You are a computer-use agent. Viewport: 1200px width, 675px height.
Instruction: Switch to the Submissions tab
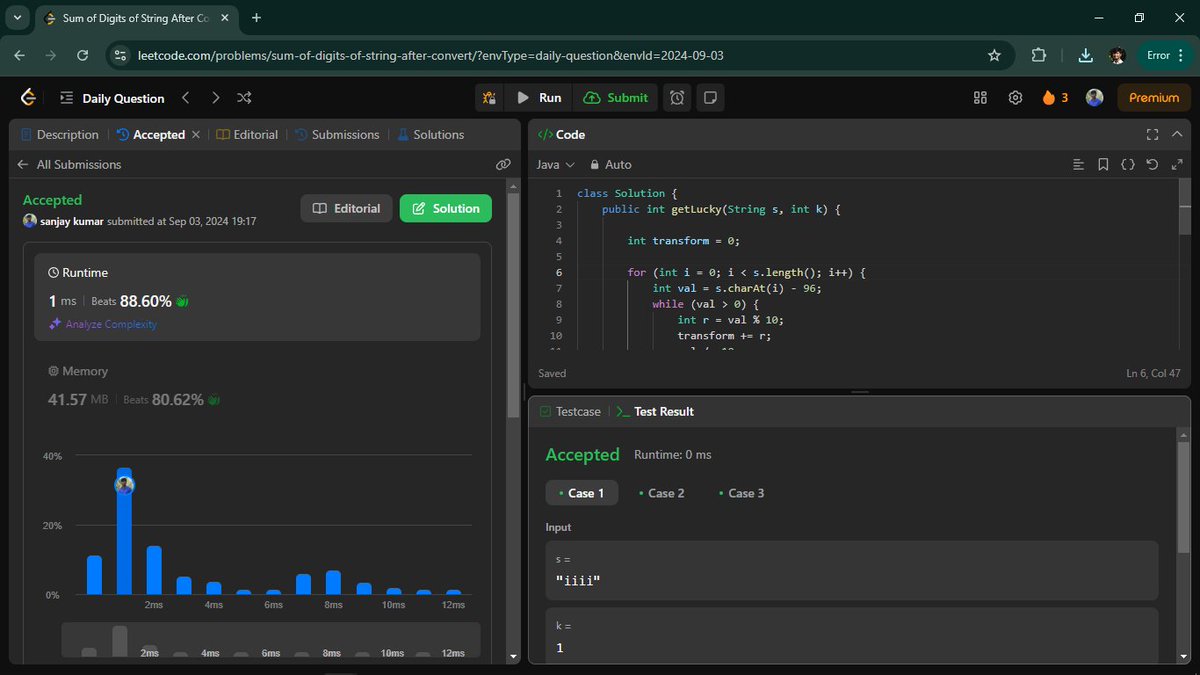point(337,135)
